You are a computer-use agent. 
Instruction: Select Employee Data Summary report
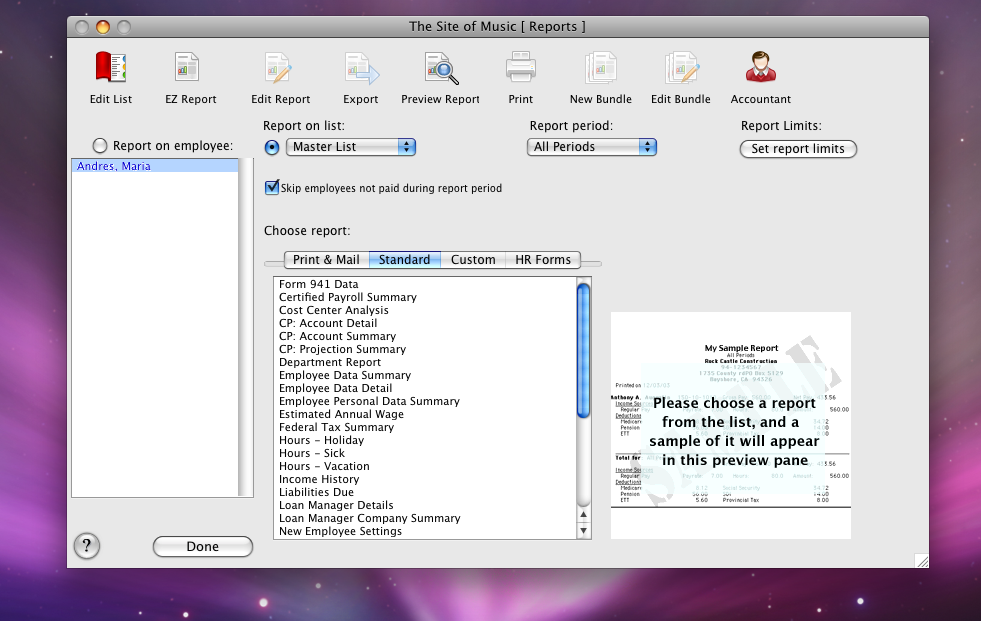click(425, 375)
